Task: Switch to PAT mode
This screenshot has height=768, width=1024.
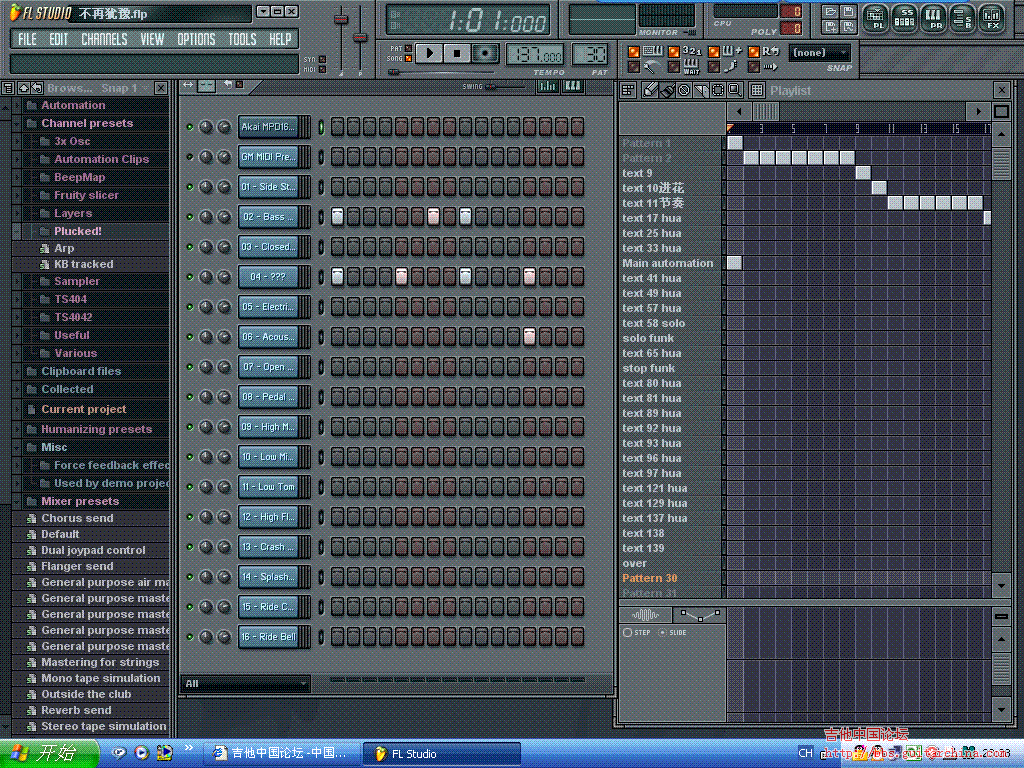Action: coord(408,48)
